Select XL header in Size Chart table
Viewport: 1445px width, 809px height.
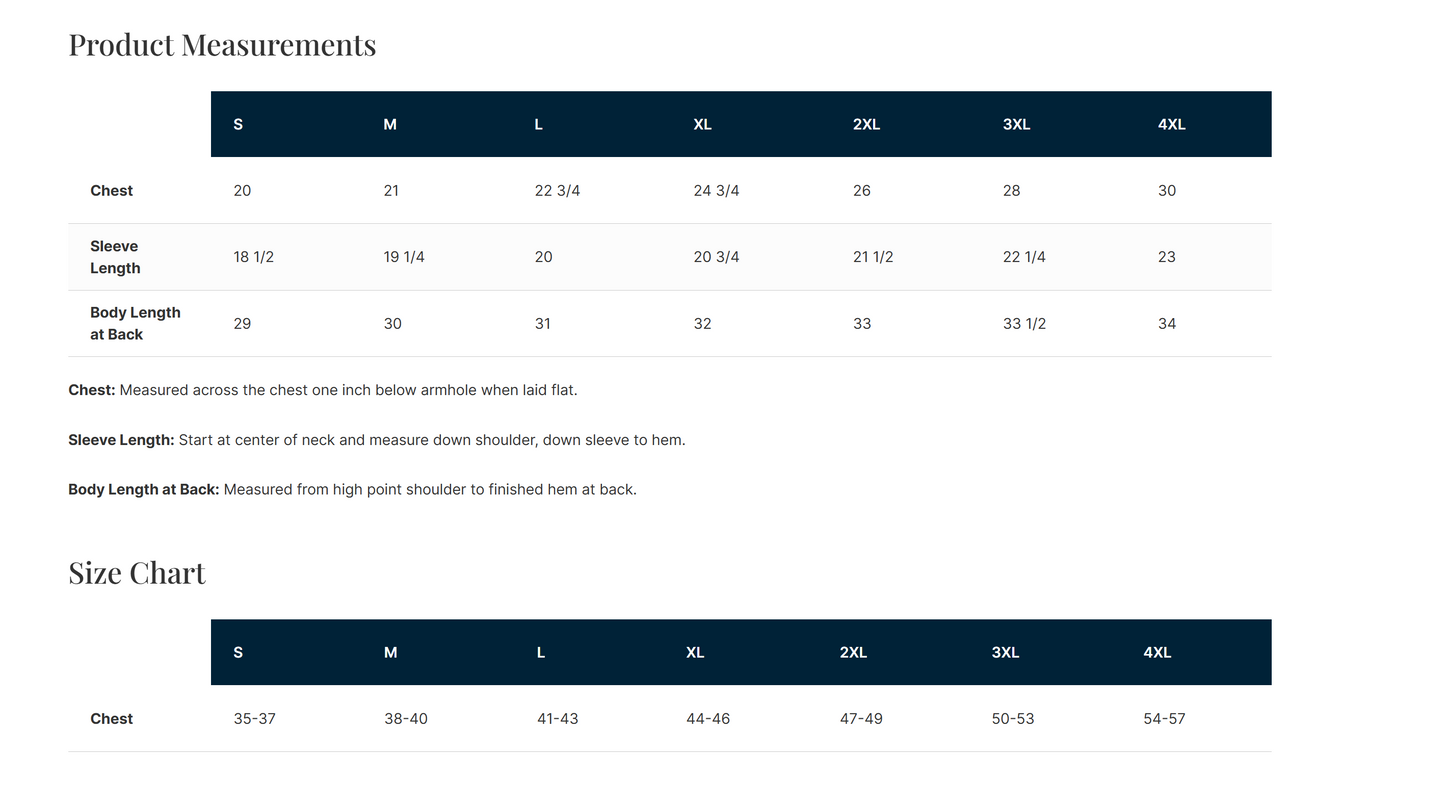[x=695, y=653]
